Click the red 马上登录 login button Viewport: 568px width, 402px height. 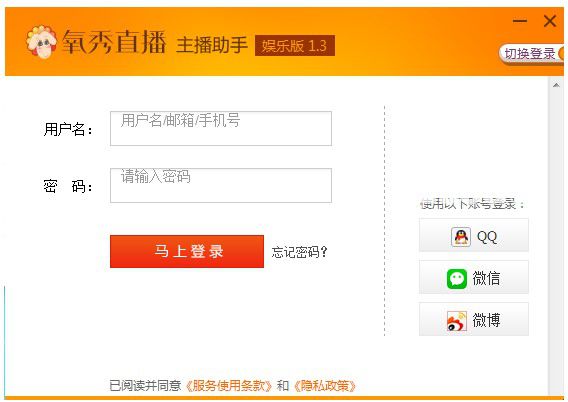pyautogui.click(x=187, y=252)
